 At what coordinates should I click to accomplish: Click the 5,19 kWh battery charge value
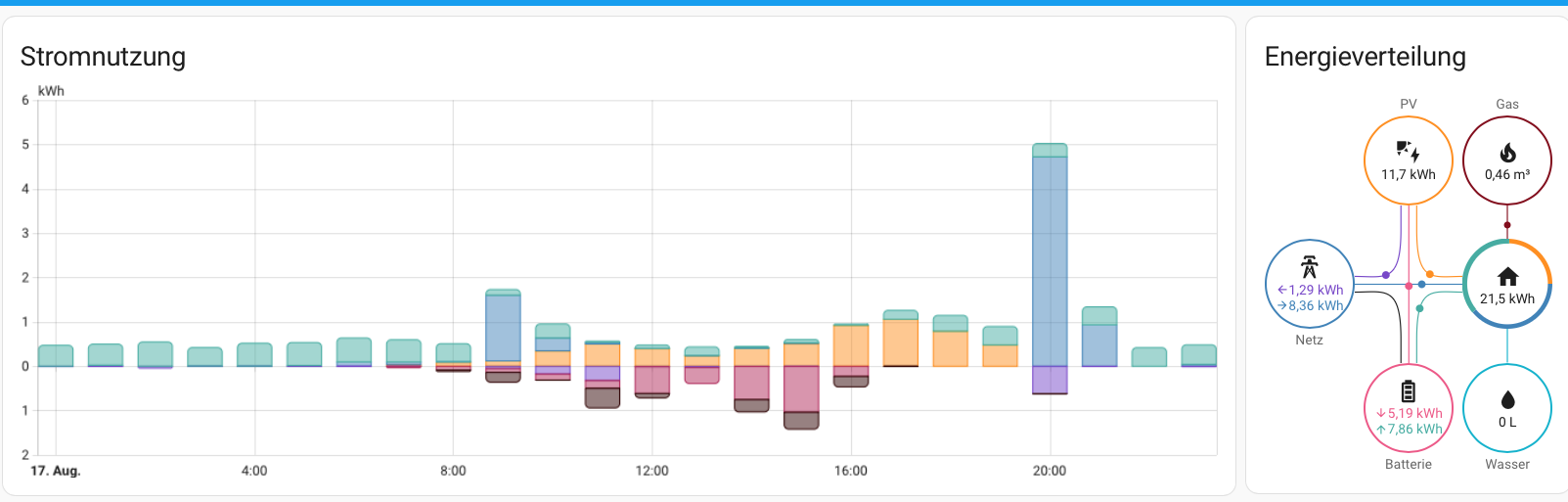[1409, 413]
